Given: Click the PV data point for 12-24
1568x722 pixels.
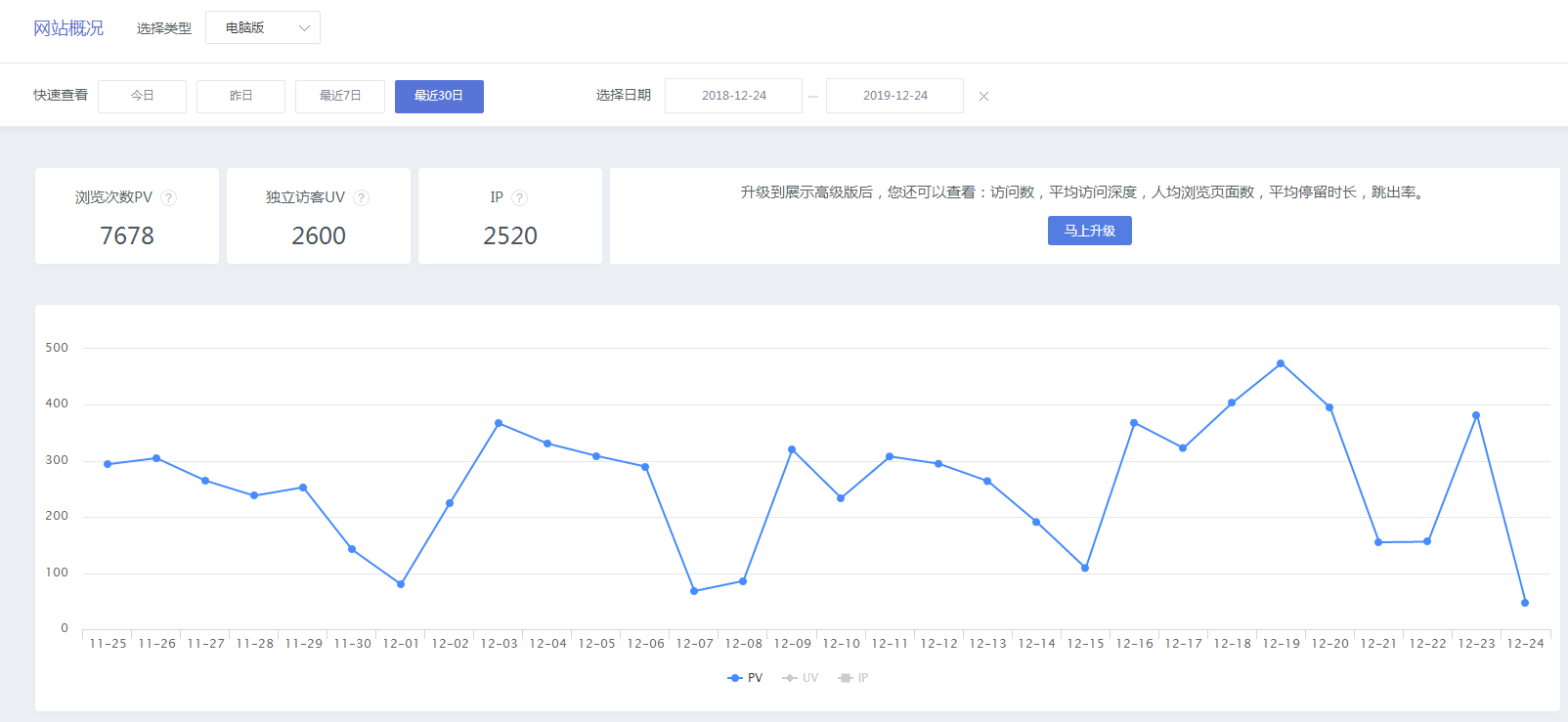Looking at the screenshot, I should click(x=1525, y=603).
